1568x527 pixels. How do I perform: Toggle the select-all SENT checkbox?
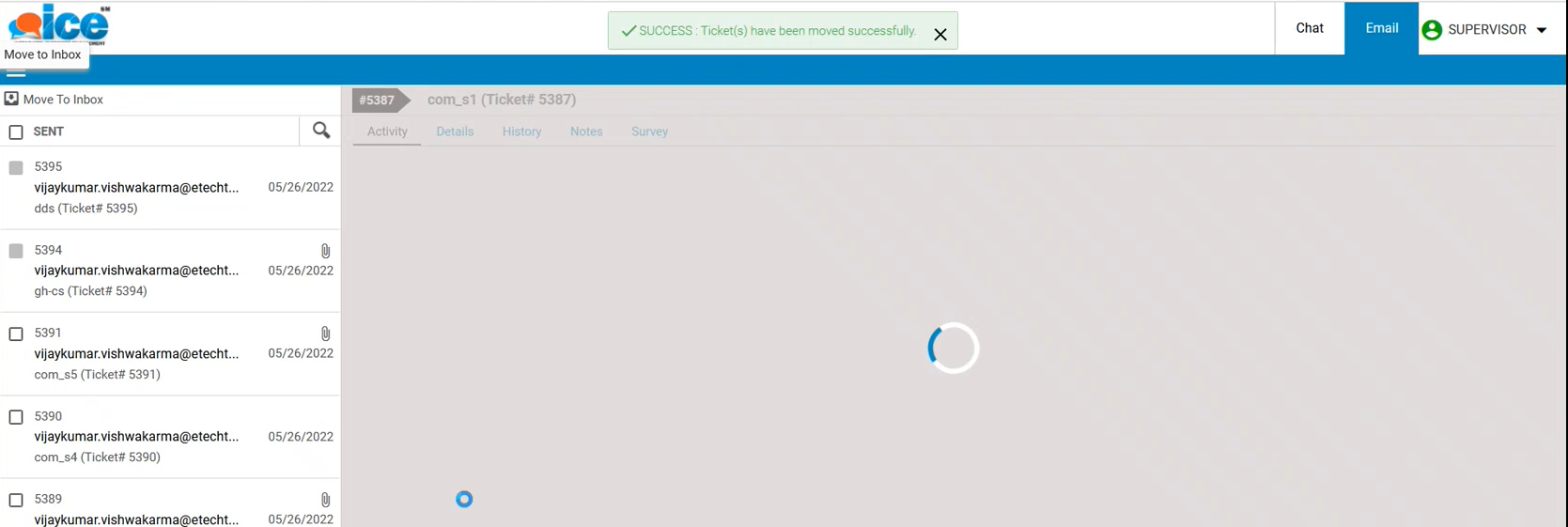[16, 132]
